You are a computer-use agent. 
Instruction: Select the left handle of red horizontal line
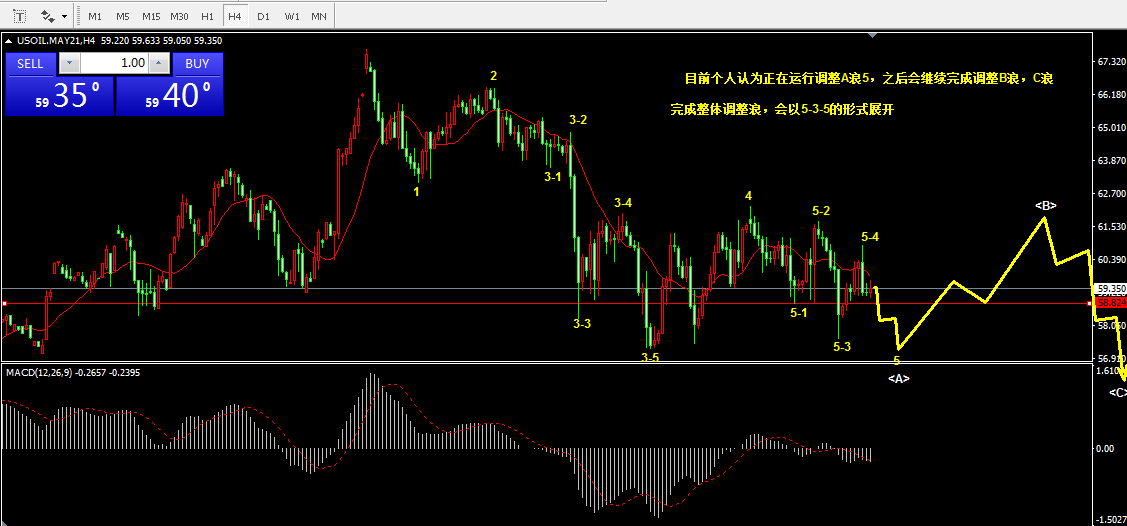tap(4, 303)
